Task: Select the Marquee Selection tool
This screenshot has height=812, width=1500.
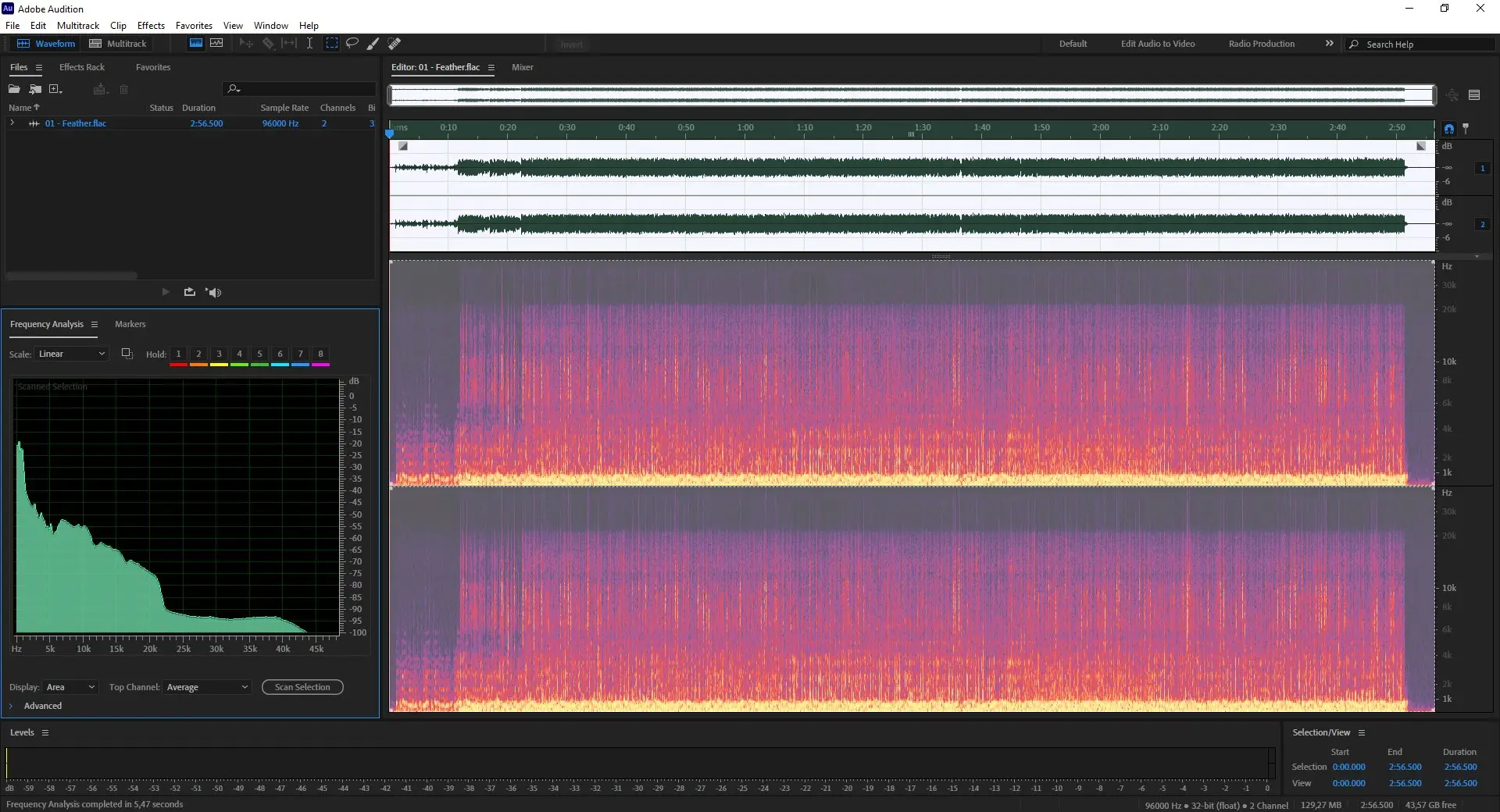Action: point(332,44)
